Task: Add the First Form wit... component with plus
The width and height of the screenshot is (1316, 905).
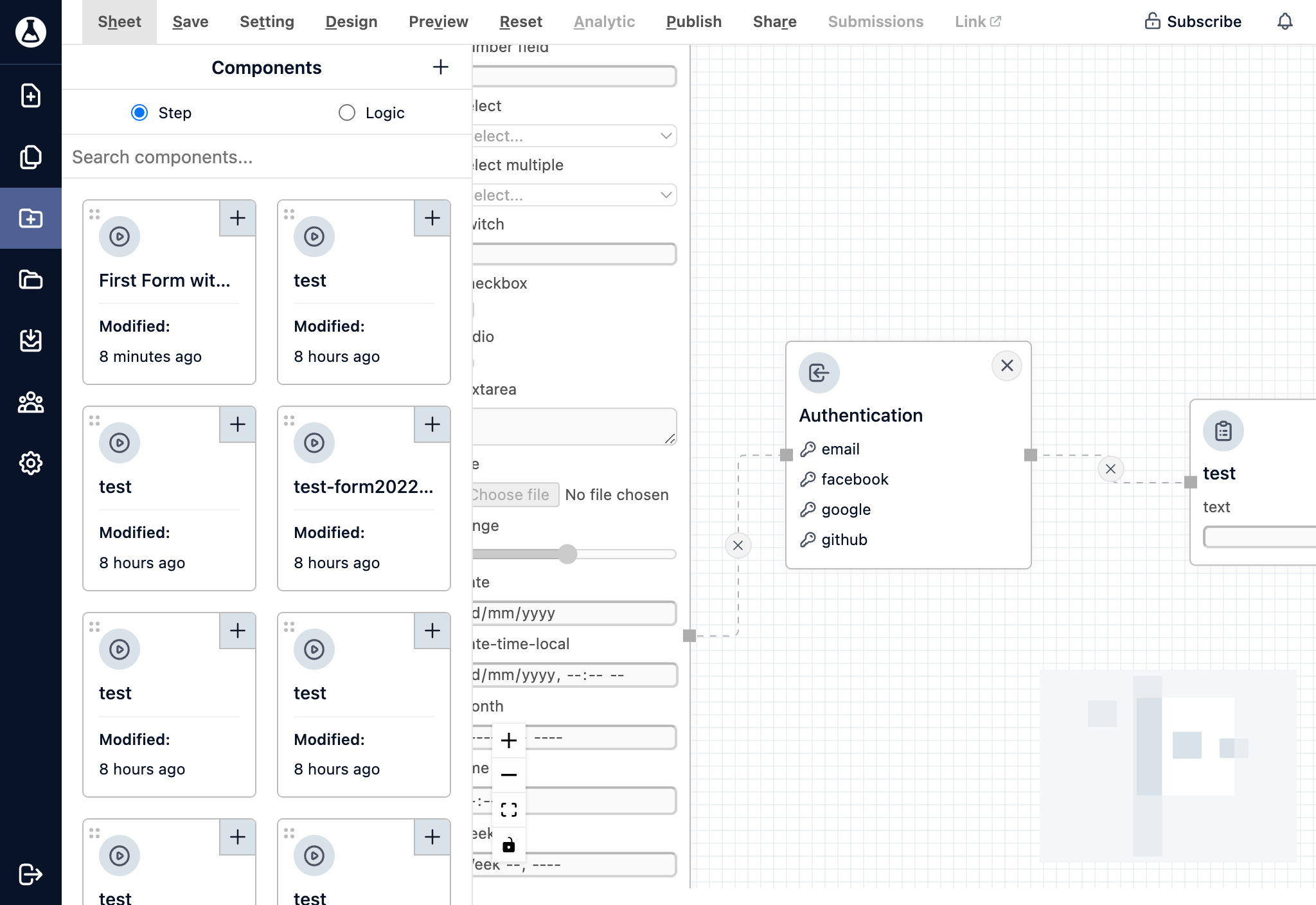Action: point(238,218)
